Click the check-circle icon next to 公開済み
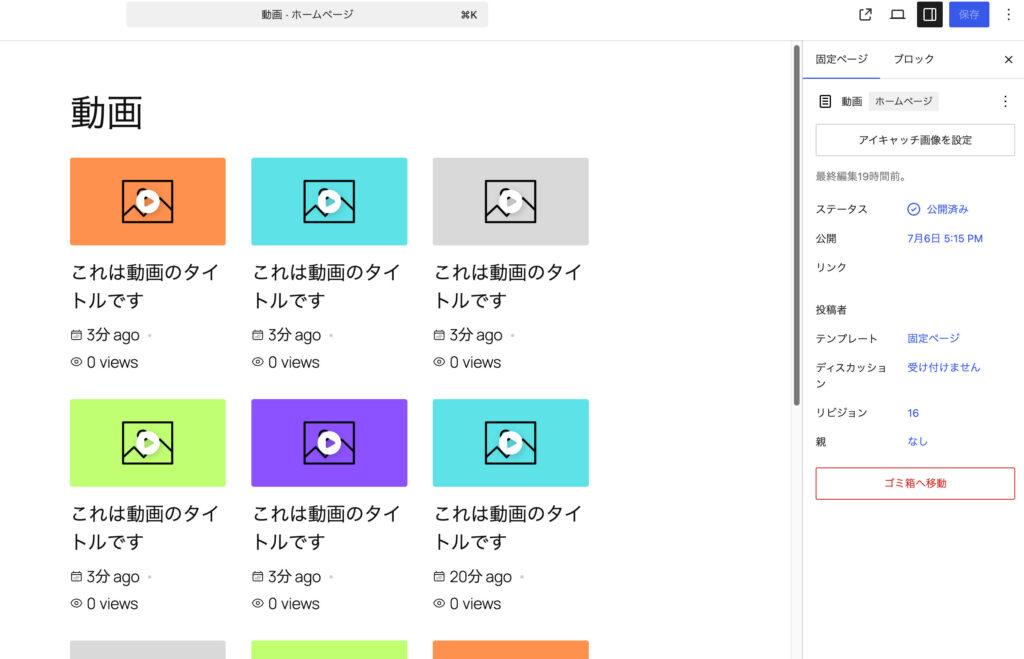The width and height of the screenshot is (1024, 659). [x=913, y=209]
